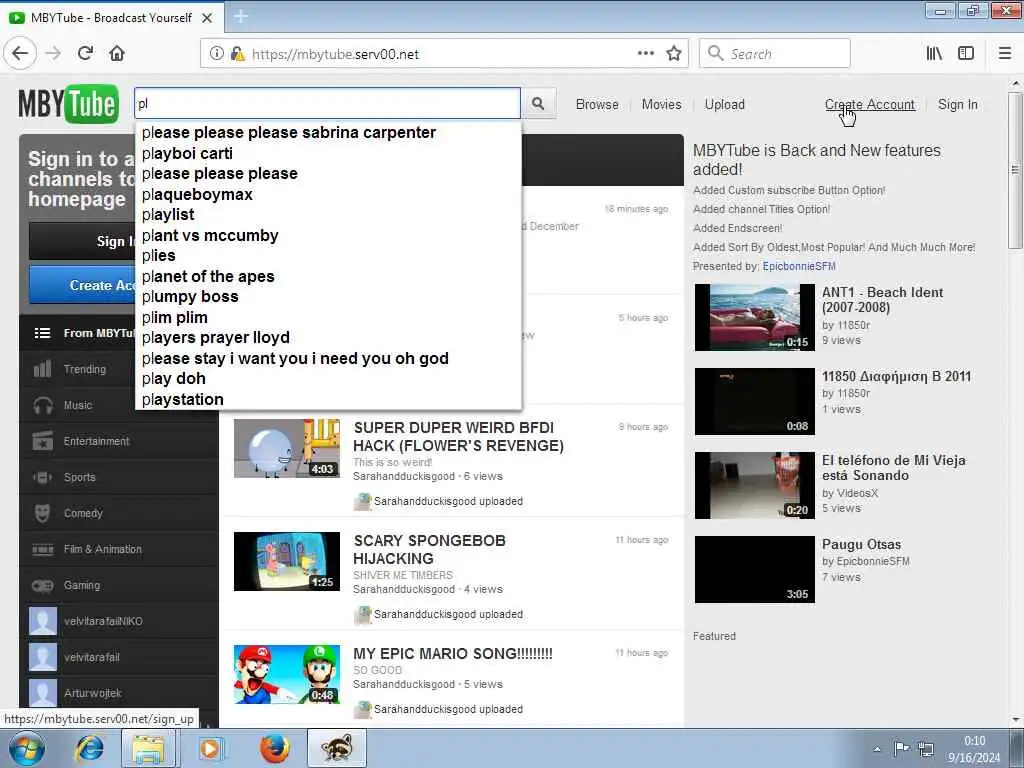Click the MBYTube logo
Screen dimensions: 1024x768
tap(69, 104)
